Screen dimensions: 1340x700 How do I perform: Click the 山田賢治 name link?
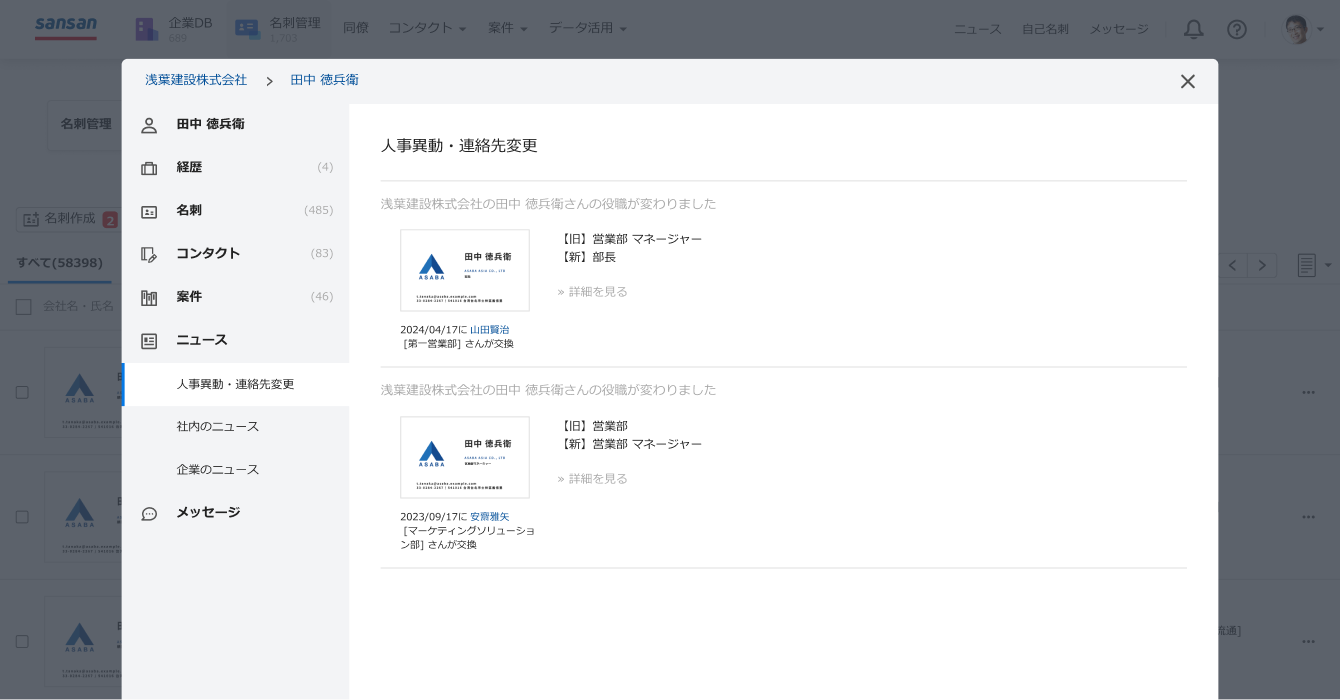(489, 330)
